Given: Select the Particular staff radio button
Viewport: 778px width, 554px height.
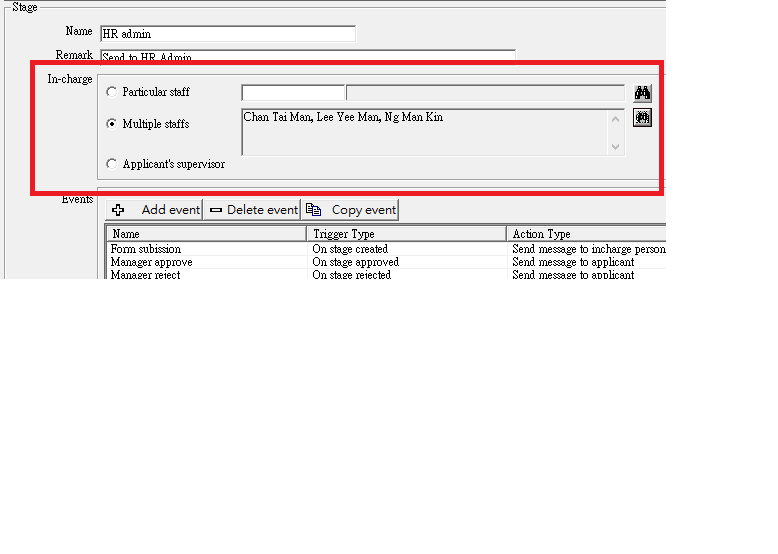Looking at the screenshot, I should tap(111, 92).
